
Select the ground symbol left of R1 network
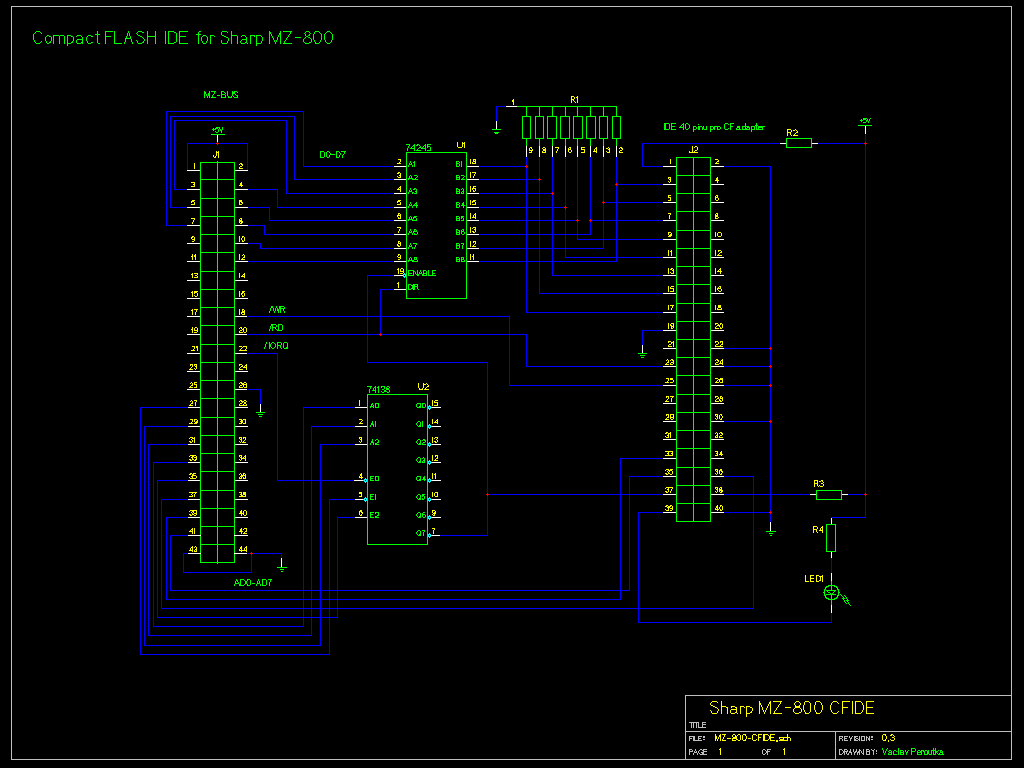coord(496,129)
